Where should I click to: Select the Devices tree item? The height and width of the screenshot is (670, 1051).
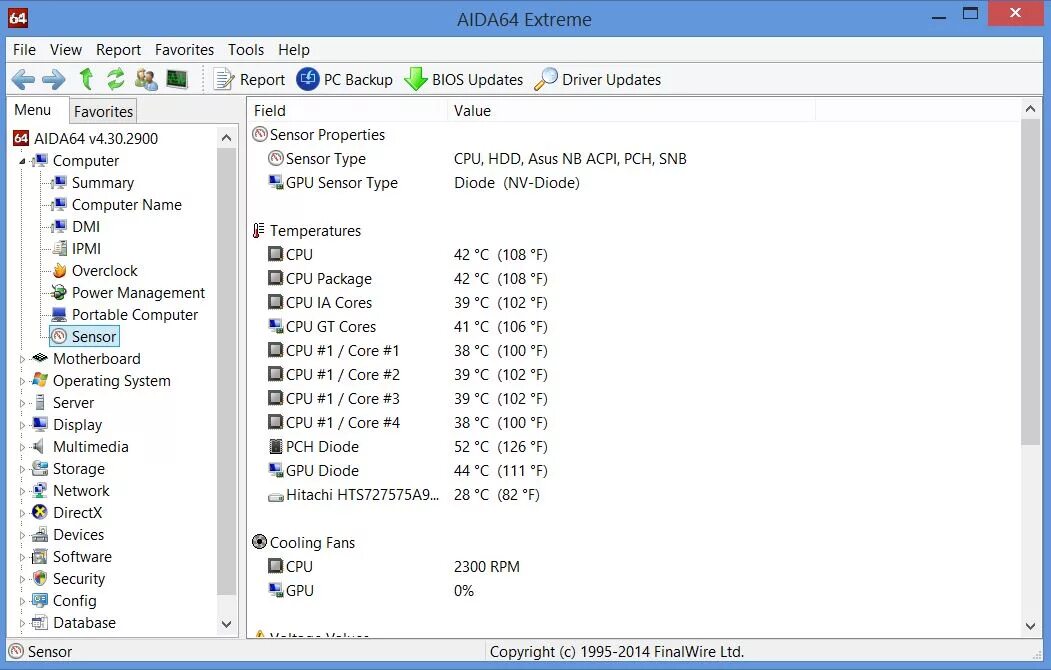(x=78, y=535)
